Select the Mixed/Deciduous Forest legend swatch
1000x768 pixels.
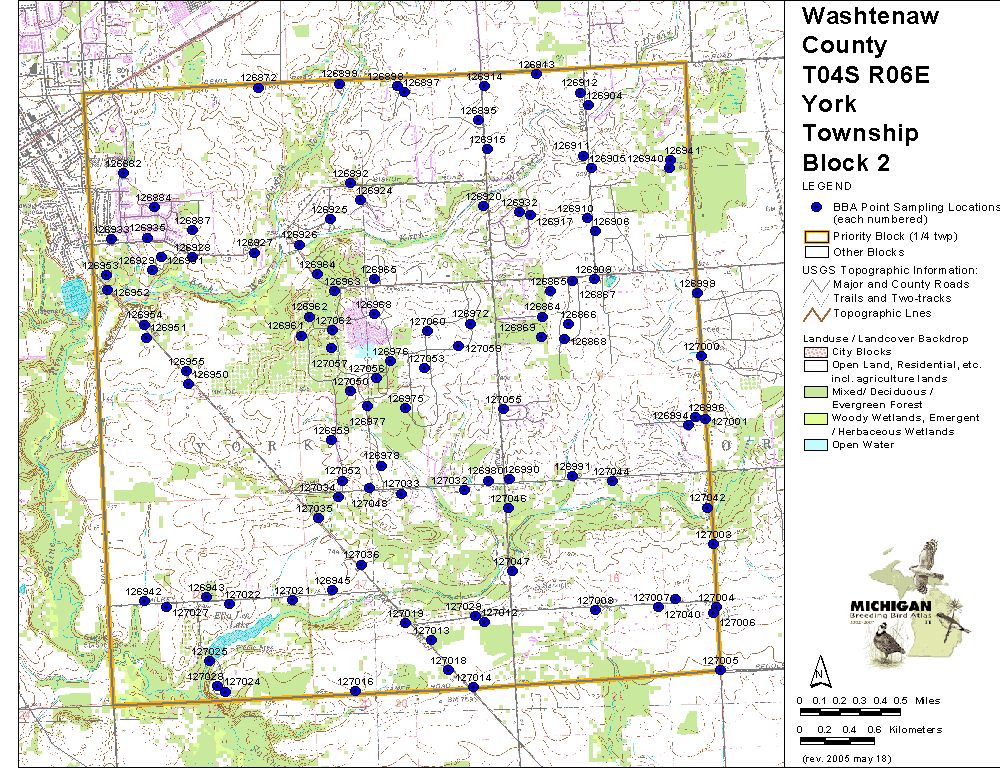coord(816,392)
